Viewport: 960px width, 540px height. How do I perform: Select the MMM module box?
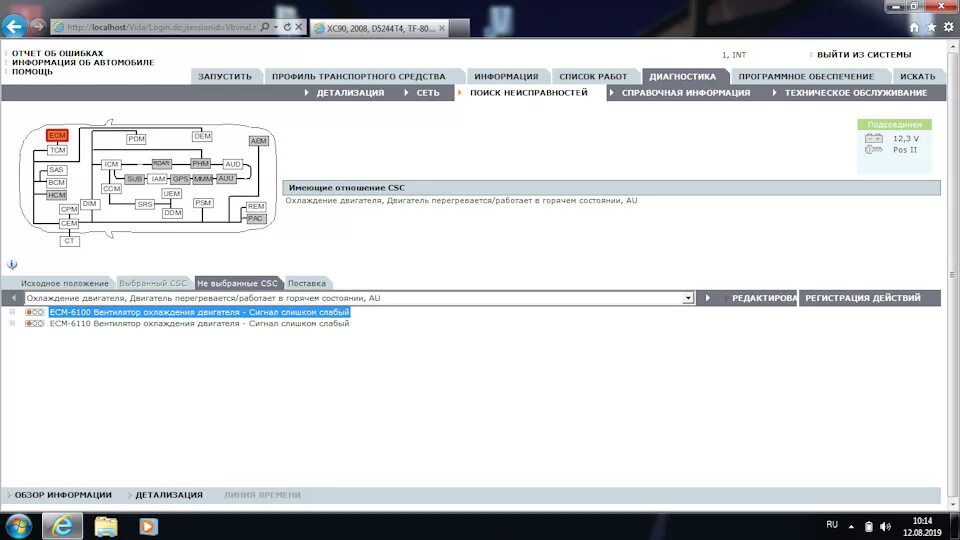point(203,179)
